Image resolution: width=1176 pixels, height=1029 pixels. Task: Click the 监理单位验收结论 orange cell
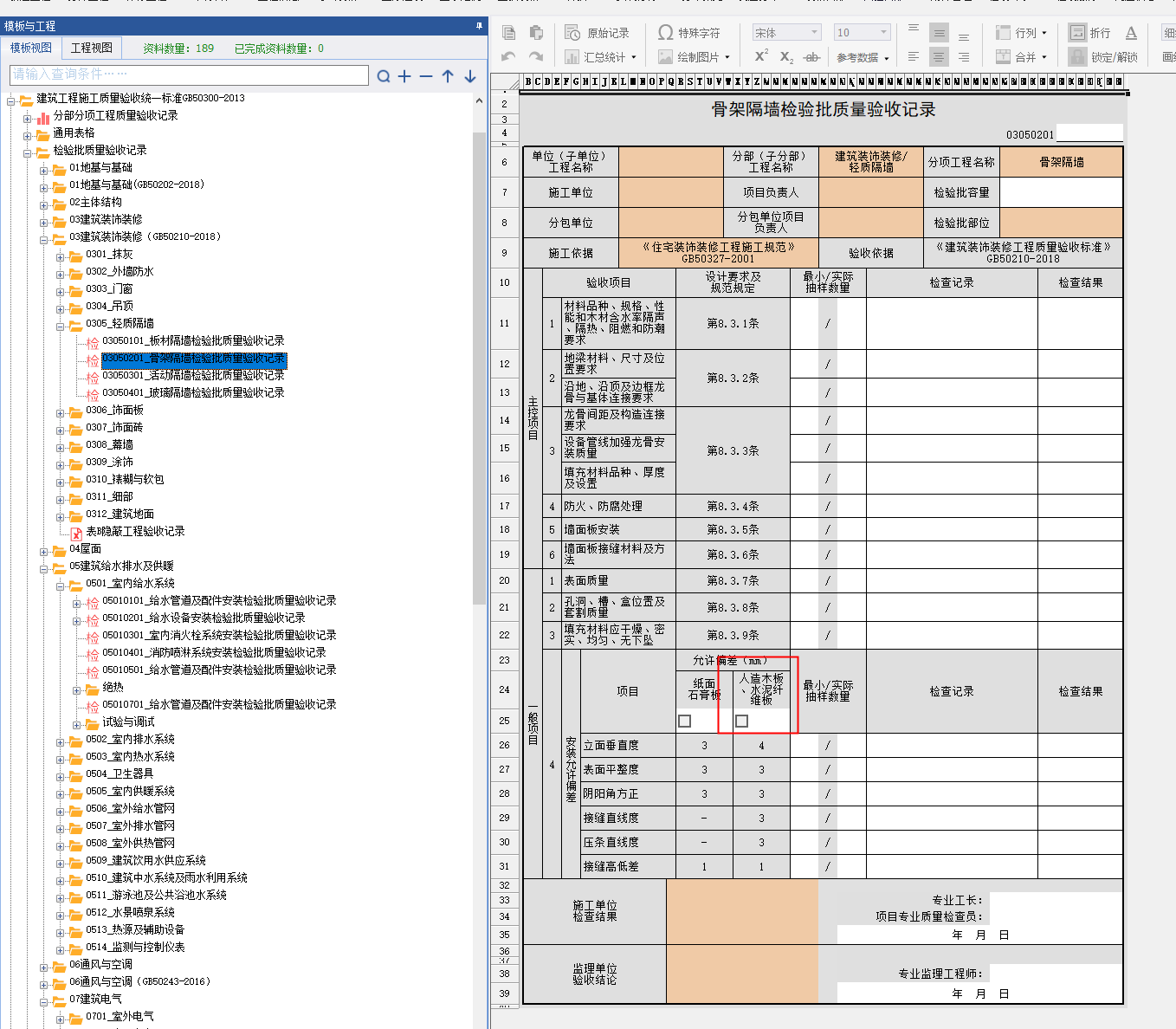[x=742, y=974]
